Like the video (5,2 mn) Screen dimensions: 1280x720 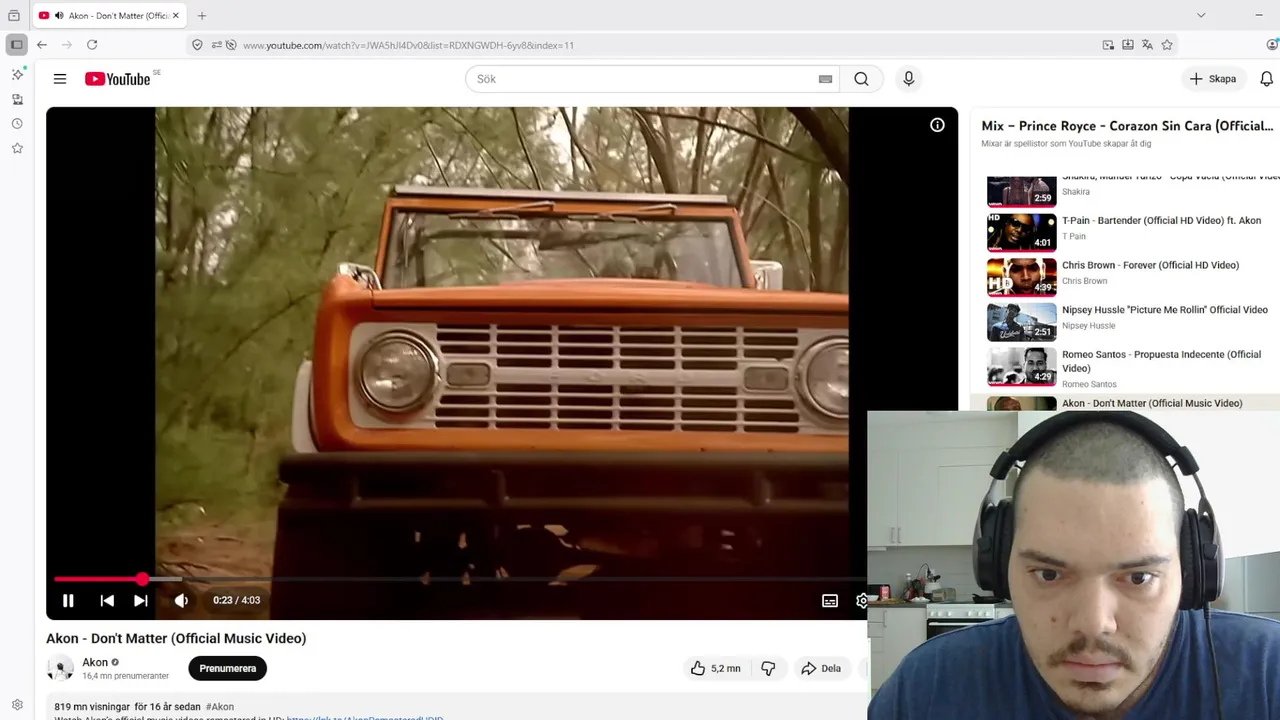tap(716, 668)
